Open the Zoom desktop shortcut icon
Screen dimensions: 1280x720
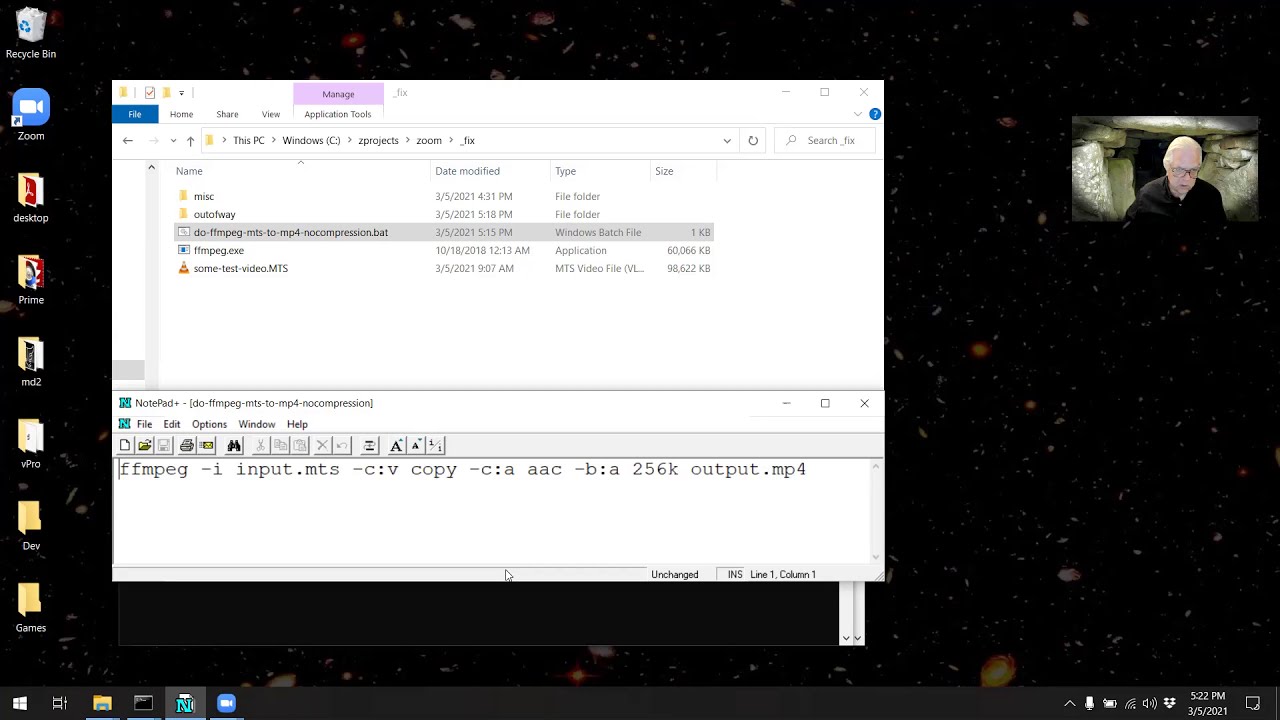point(31,115)
